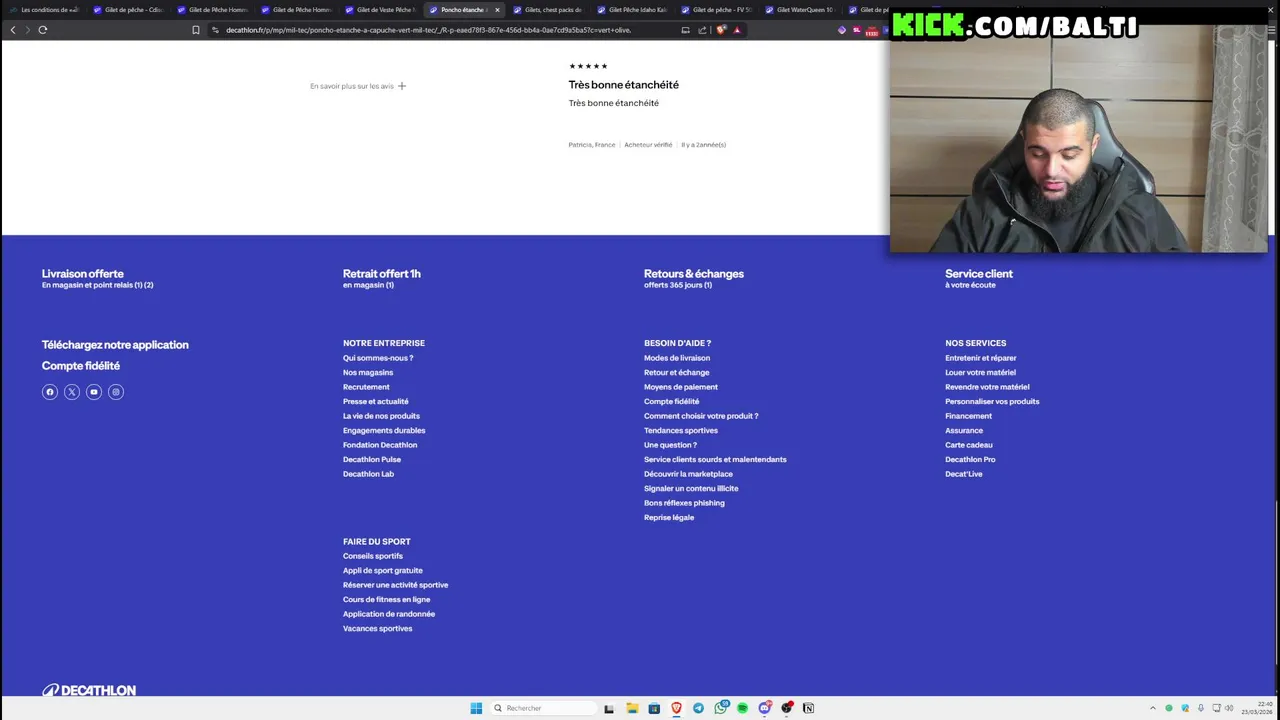The image size is (1280, 720).
Task: Open 'Decathlon Lab' link
Action: [x=368, y=474]
